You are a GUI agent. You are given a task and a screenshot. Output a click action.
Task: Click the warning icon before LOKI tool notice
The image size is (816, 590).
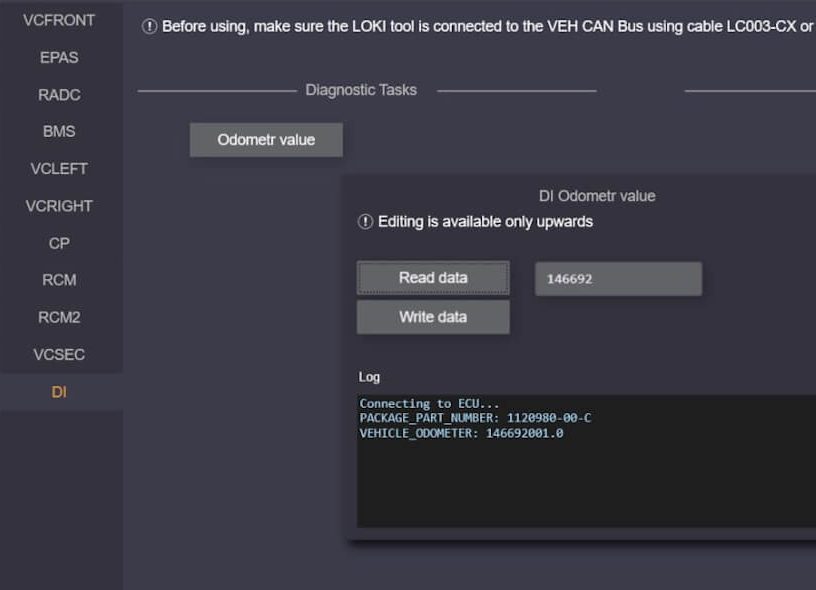point(150,26)
